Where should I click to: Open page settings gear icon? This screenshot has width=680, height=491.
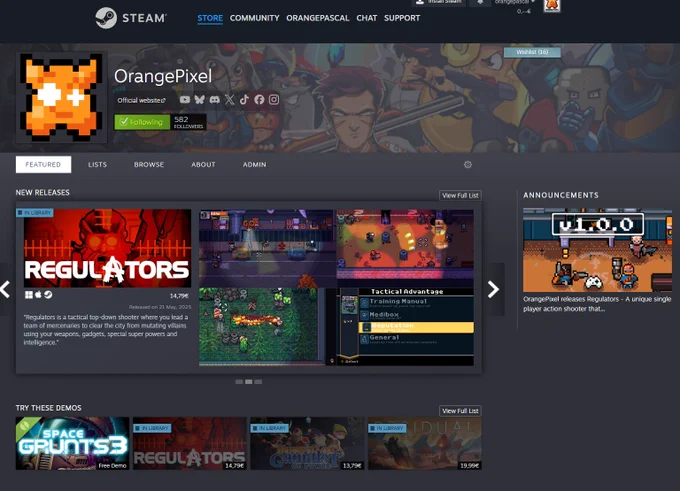click(468, 165)
